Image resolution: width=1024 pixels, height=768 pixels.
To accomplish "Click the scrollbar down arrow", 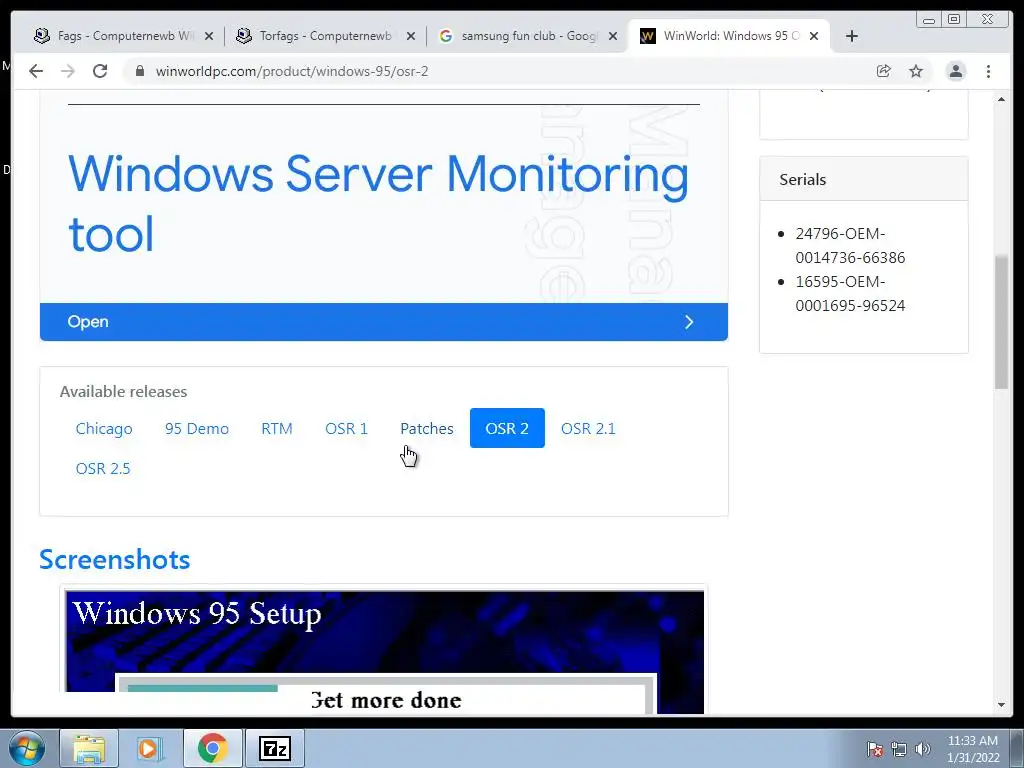I will 1001,705.
